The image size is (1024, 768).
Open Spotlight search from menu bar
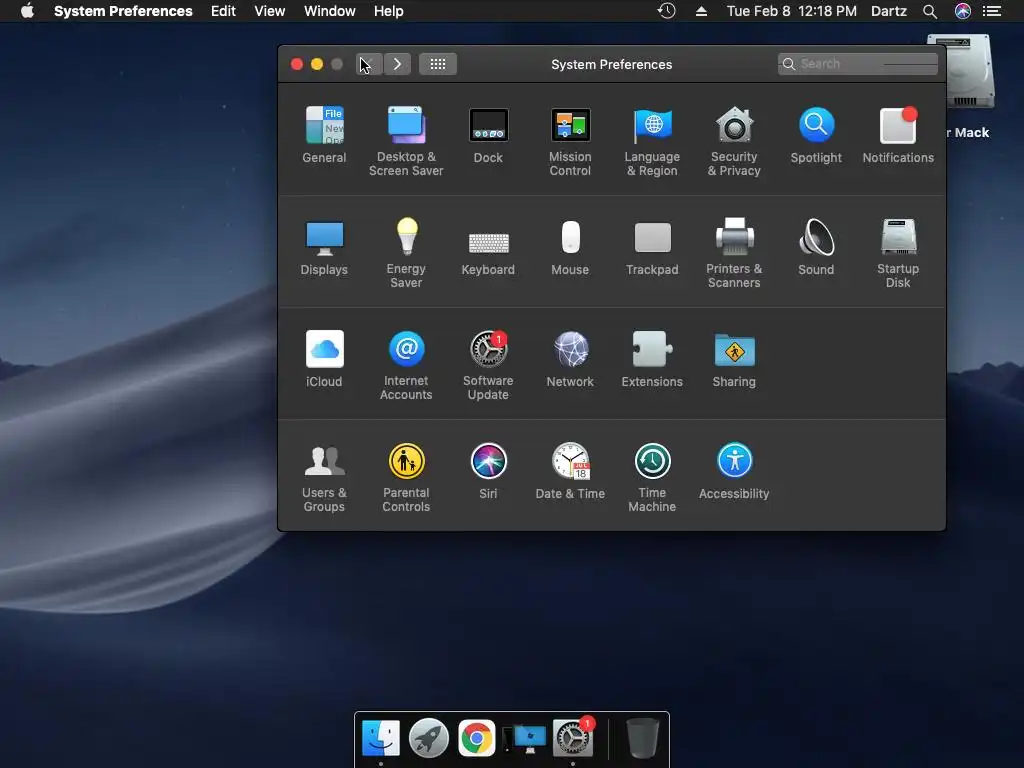tap(930, 11)
